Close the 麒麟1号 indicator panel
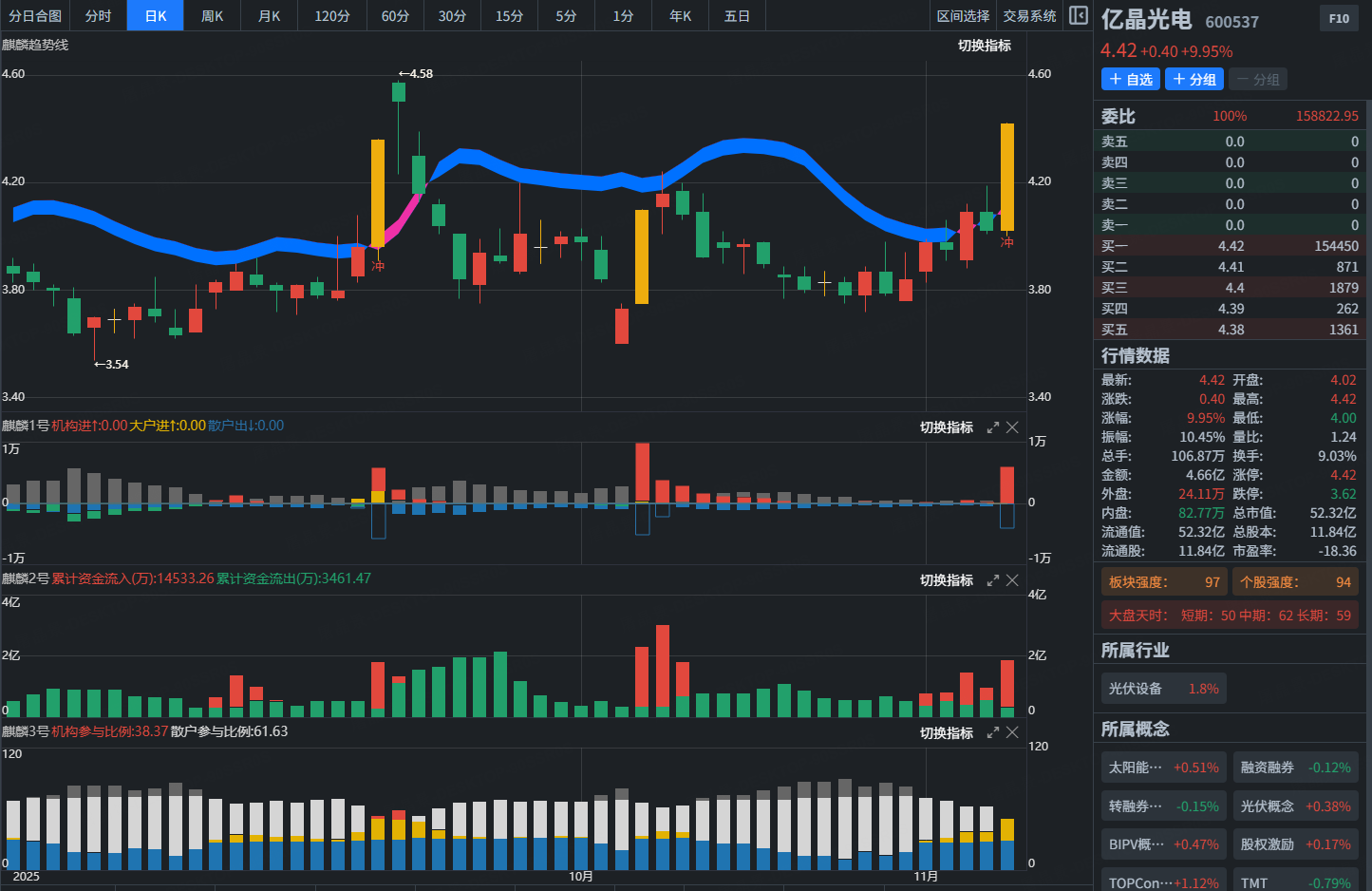 click(1012, 427)
